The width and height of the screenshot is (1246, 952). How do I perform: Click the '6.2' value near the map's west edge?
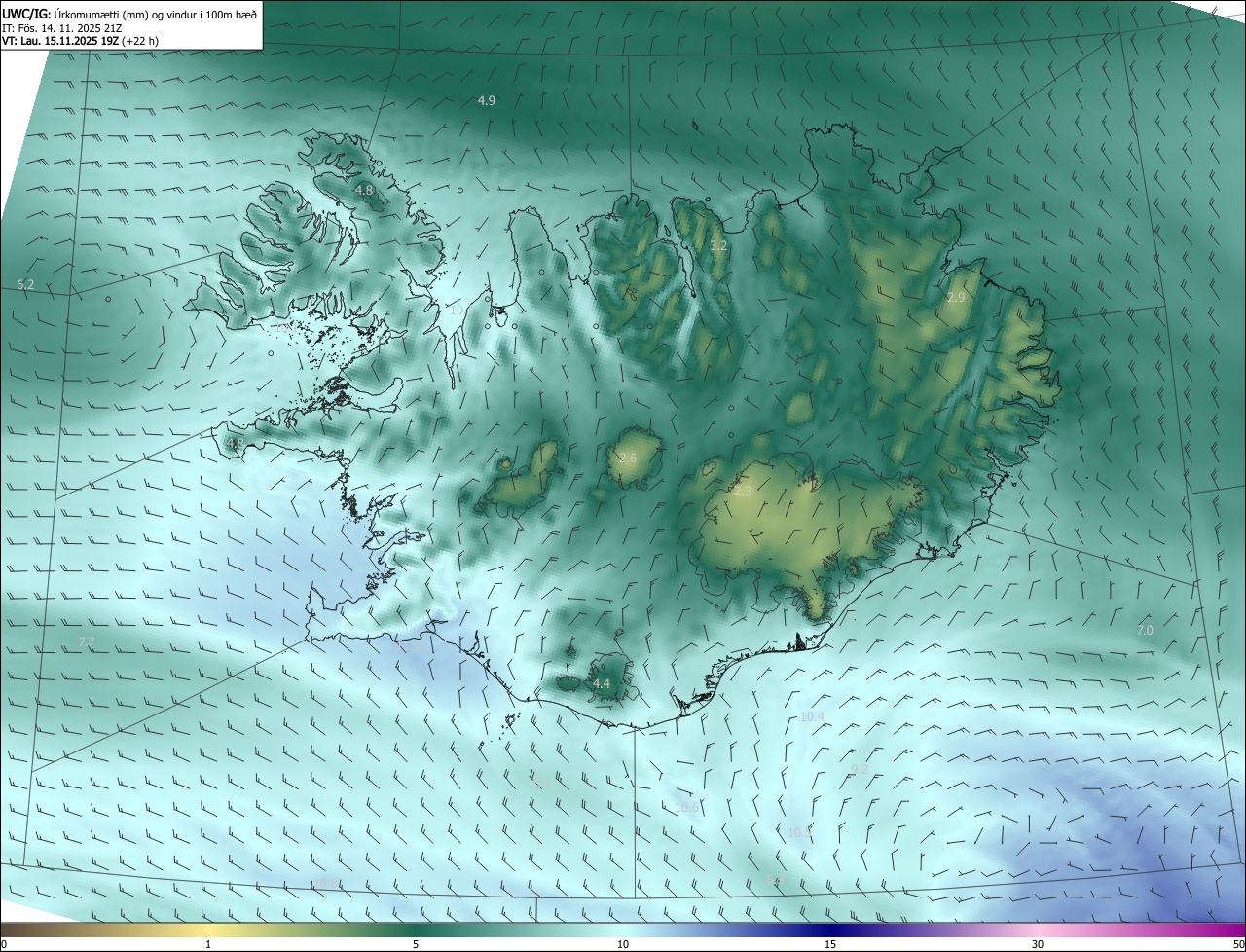[x=25, y=284]
